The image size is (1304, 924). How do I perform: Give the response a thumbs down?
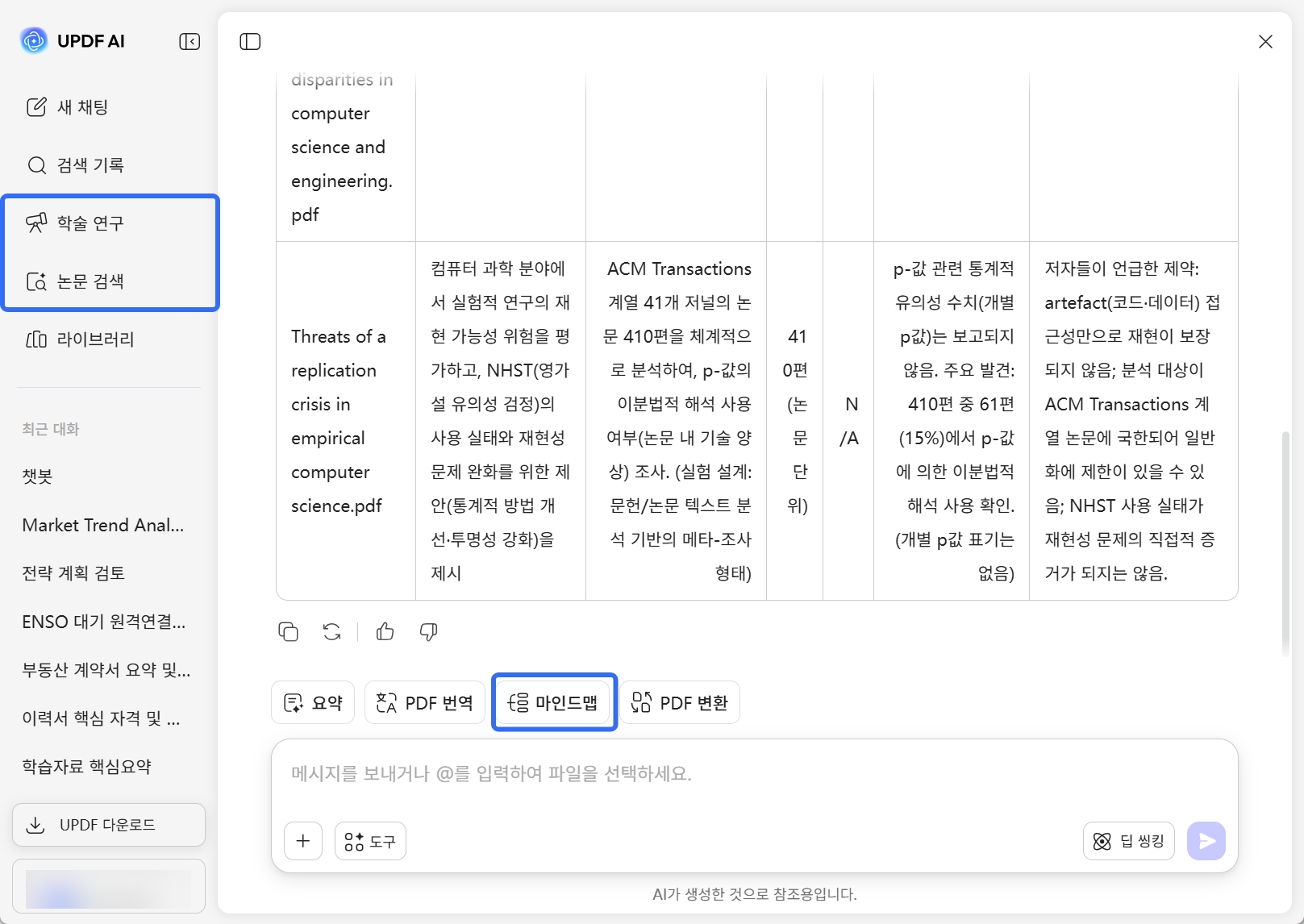point(428,633)
